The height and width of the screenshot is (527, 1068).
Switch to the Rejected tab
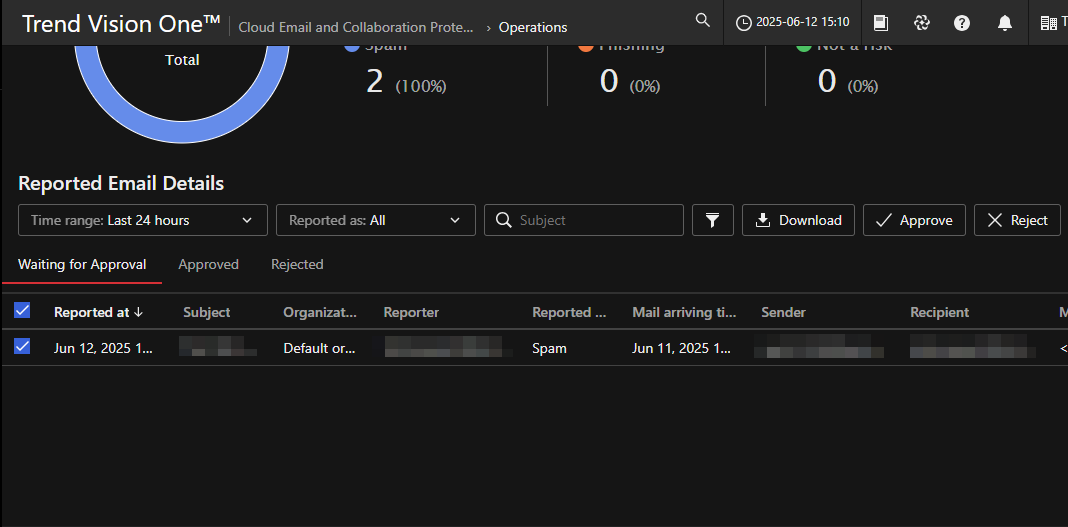point(297,264)
